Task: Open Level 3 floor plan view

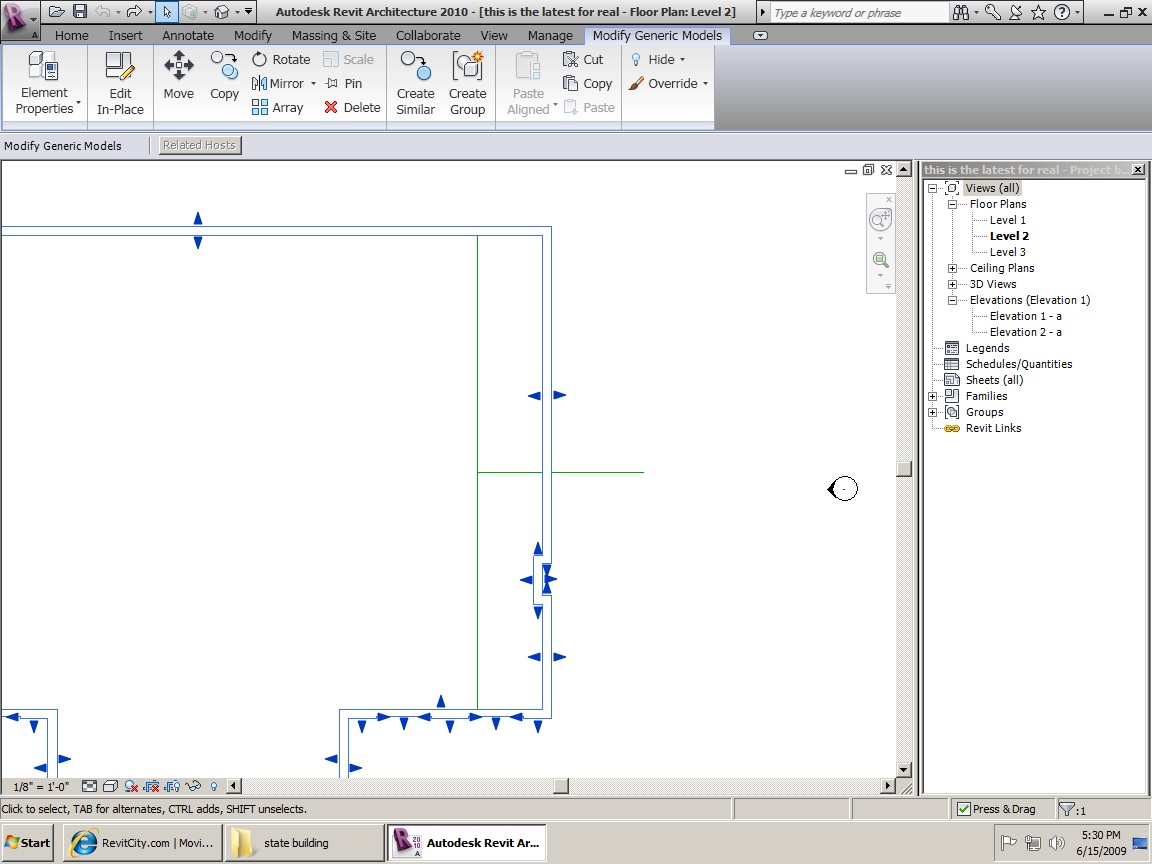Action: coord(1007,252)
